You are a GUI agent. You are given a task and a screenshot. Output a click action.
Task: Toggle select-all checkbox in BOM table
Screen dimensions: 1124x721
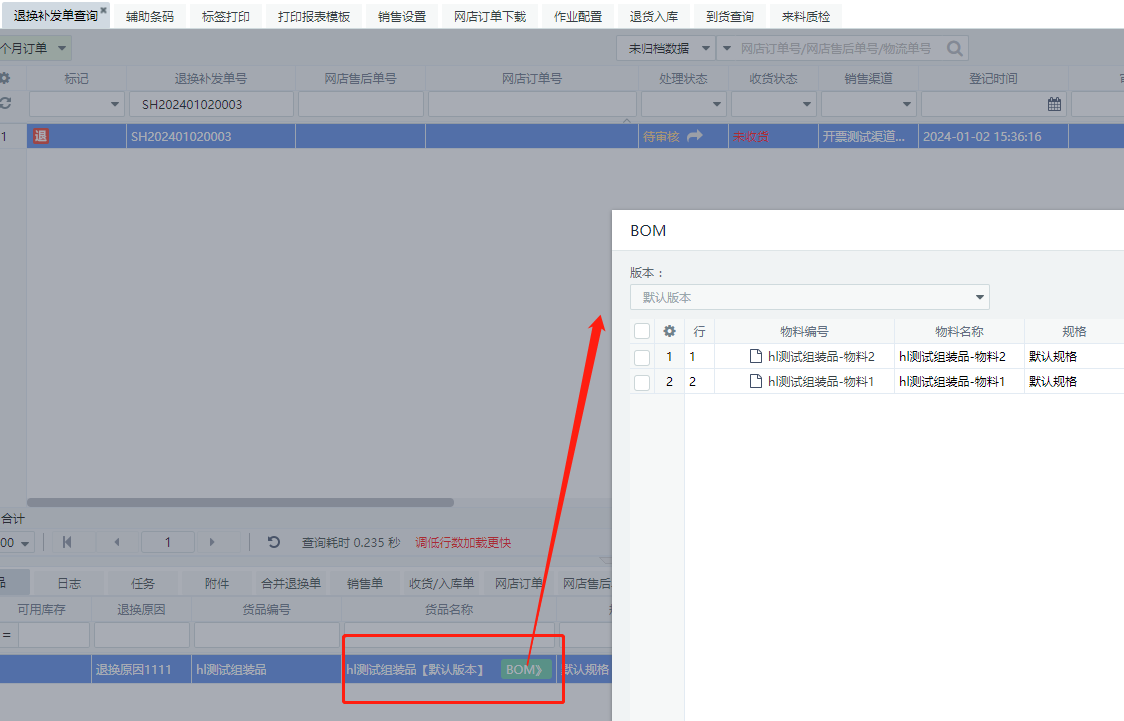(x=642, y=331)
